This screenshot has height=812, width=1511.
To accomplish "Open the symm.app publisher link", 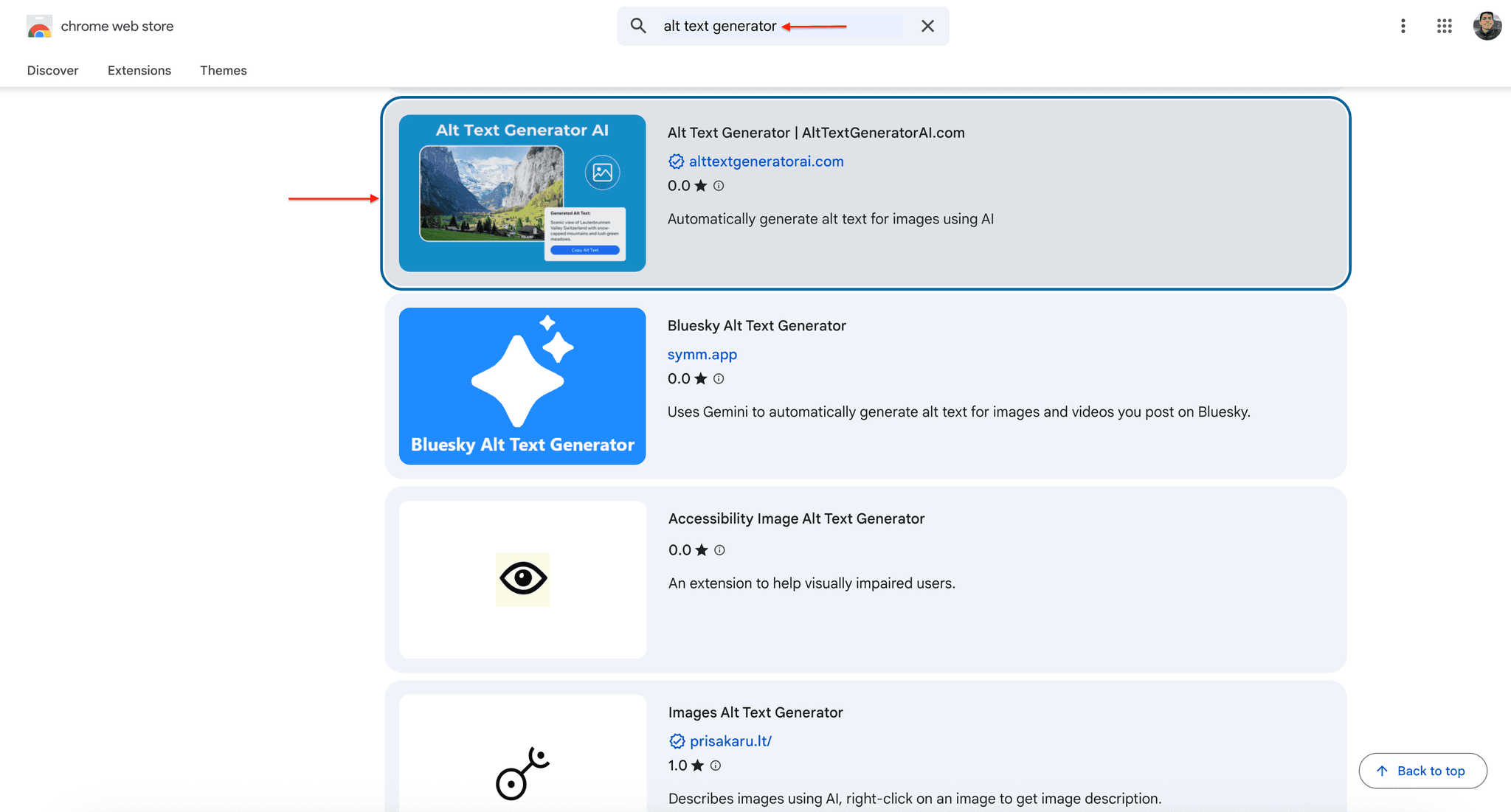I will point(702,354).
